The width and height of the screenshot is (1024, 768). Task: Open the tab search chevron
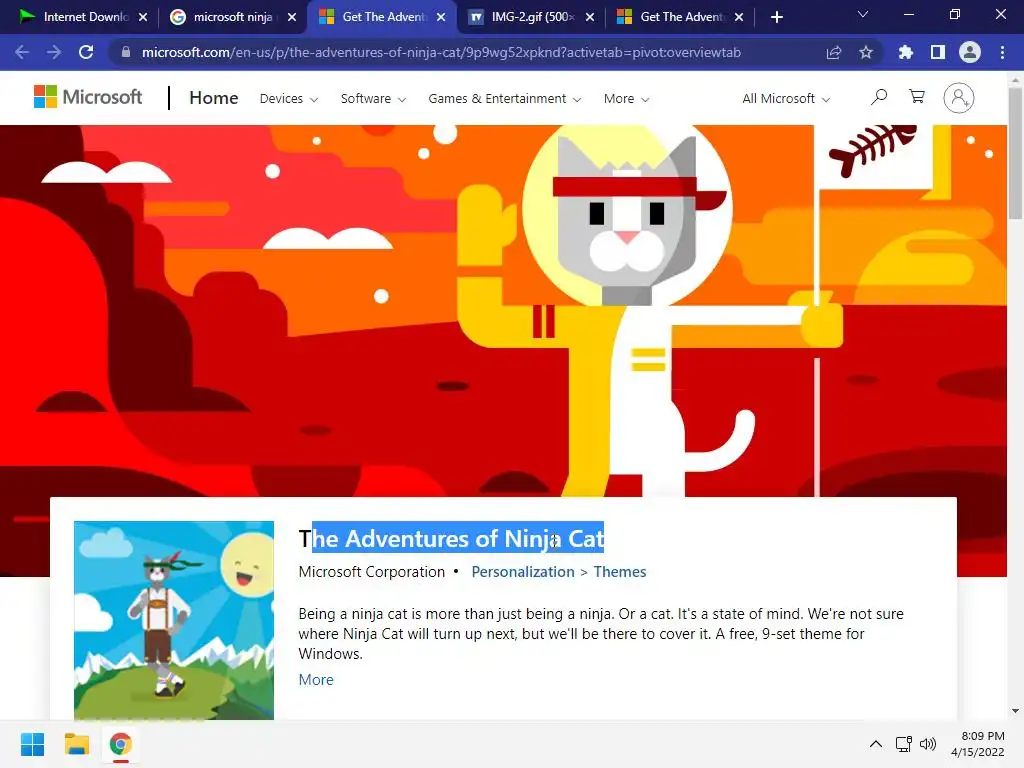863,14
